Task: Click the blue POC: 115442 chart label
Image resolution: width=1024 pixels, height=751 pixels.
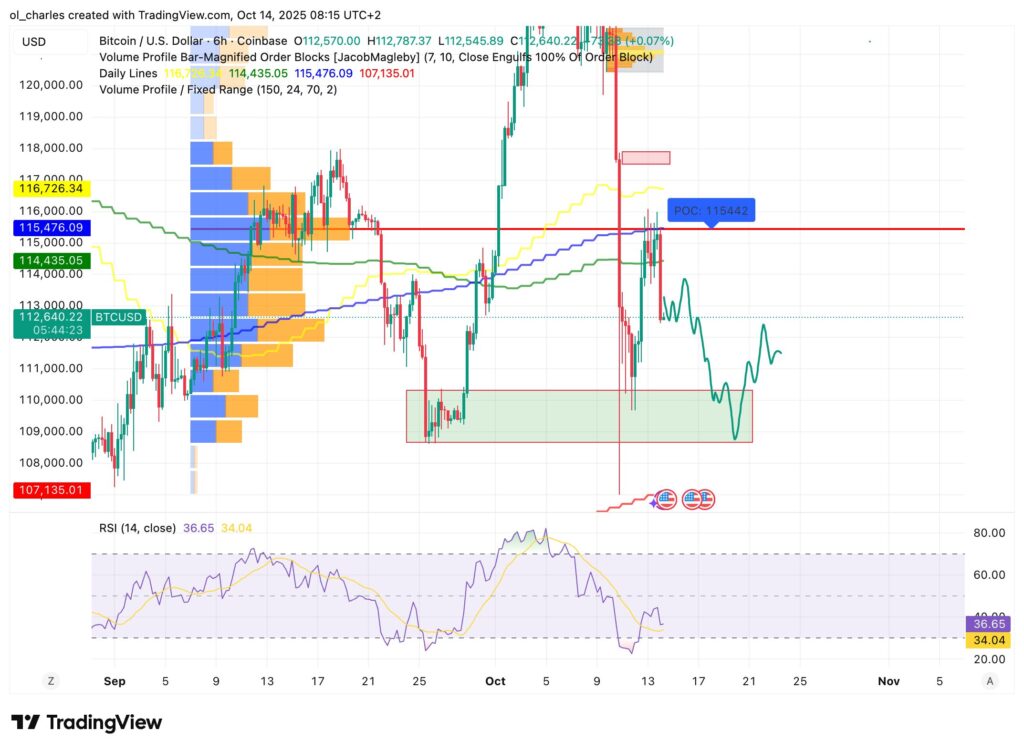Action: 712,210
